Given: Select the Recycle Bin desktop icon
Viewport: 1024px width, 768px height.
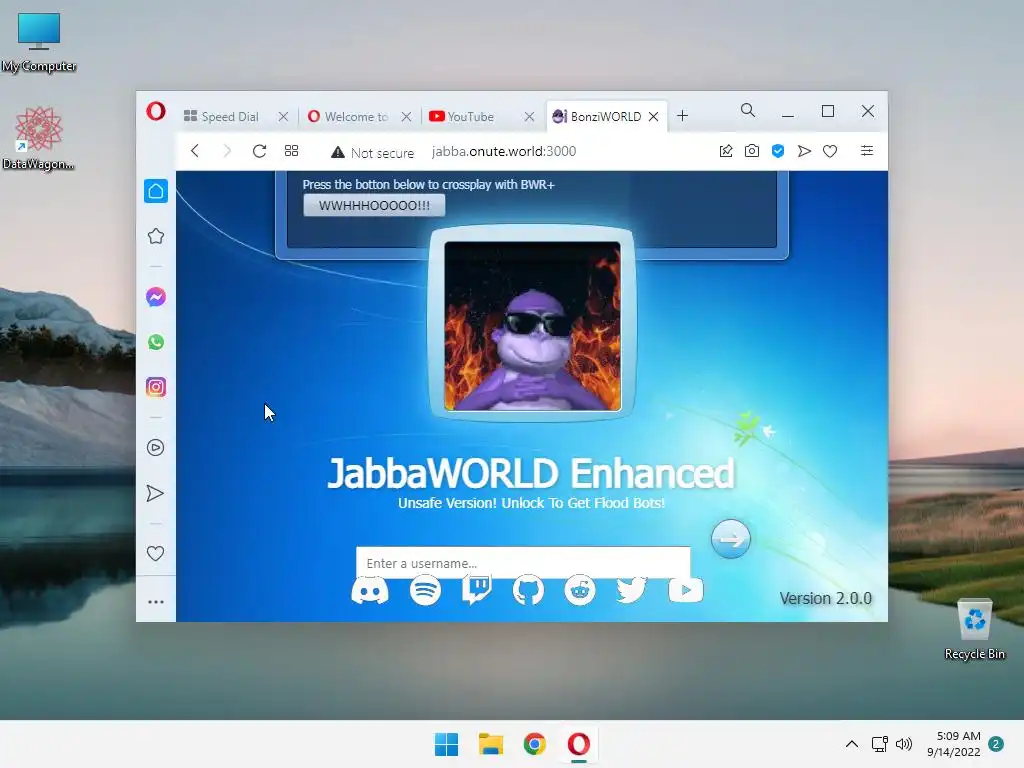Looking at the screenshot, I should tap(974, 630).
